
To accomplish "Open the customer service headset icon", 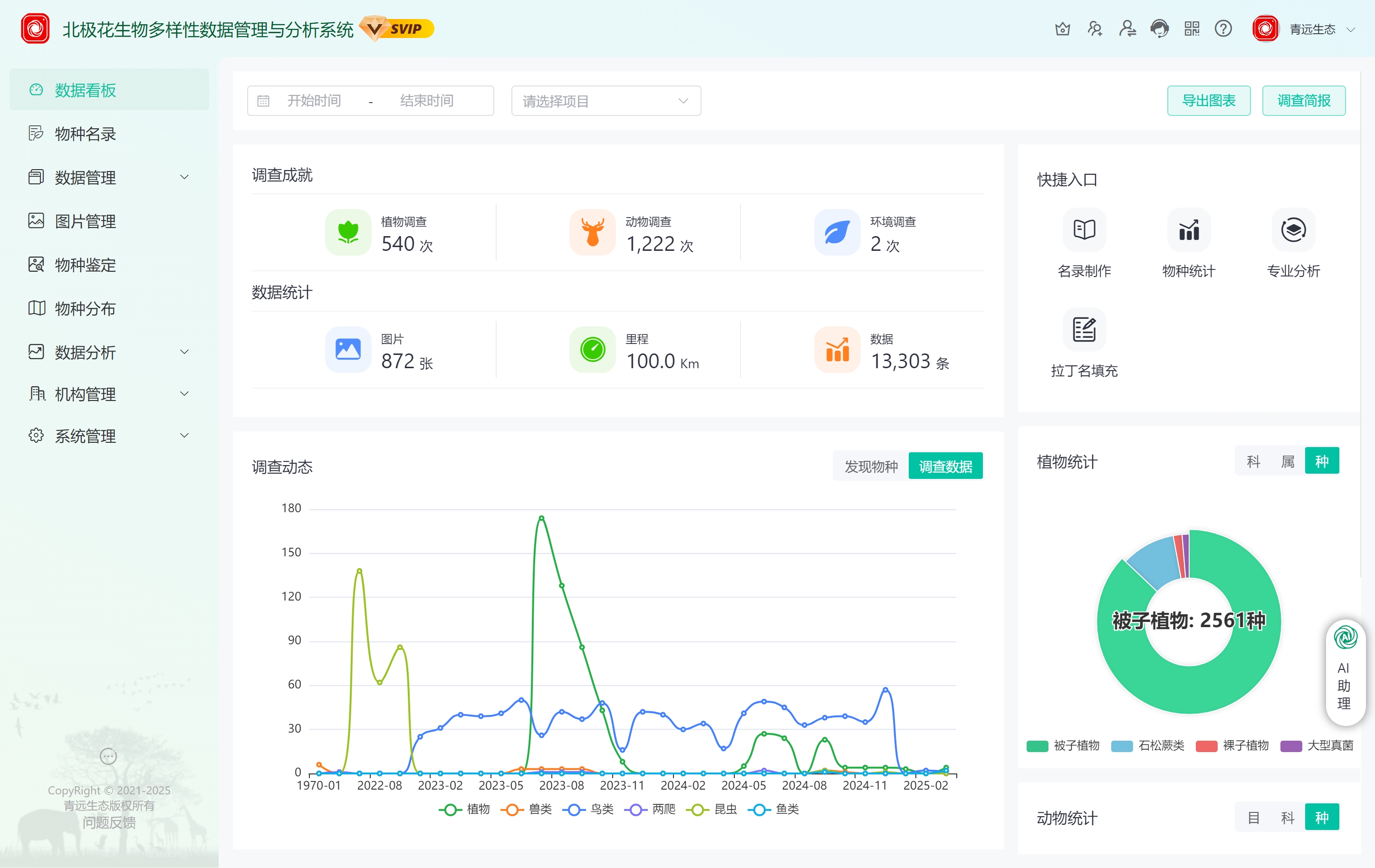I will (x=1160, y=29).
